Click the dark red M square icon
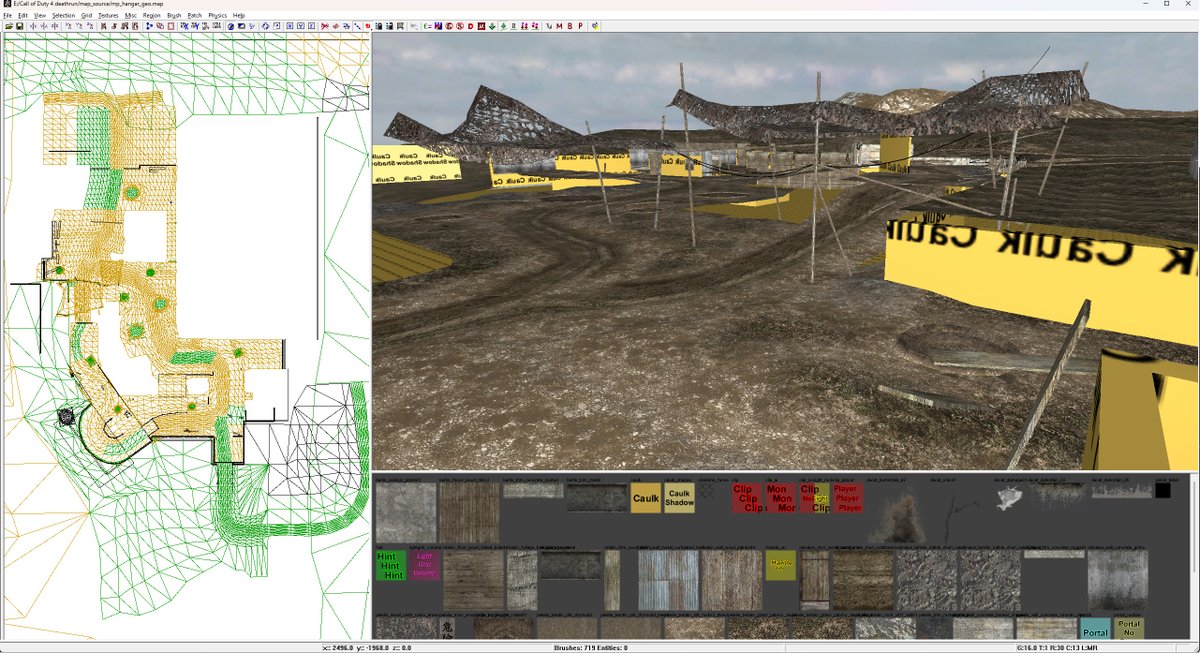This screenshot has width=1200, height=653. (x=482, y=26)
